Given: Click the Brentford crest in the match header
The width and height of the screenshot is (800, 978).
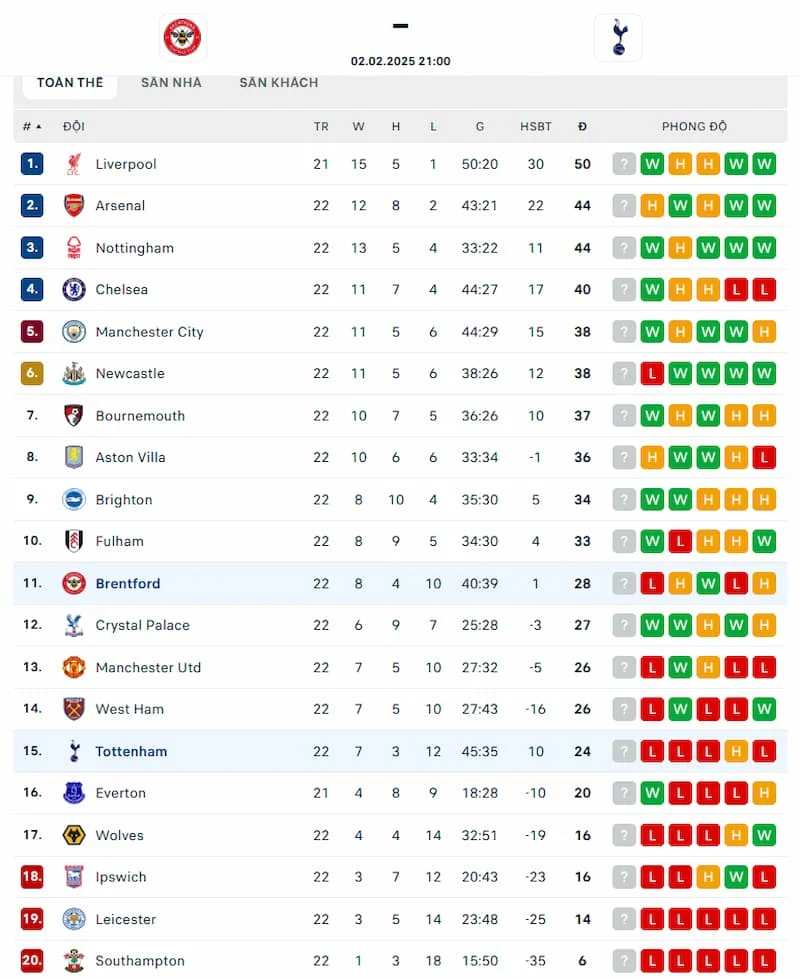Looking at the screenshot, I should [183, 38].
